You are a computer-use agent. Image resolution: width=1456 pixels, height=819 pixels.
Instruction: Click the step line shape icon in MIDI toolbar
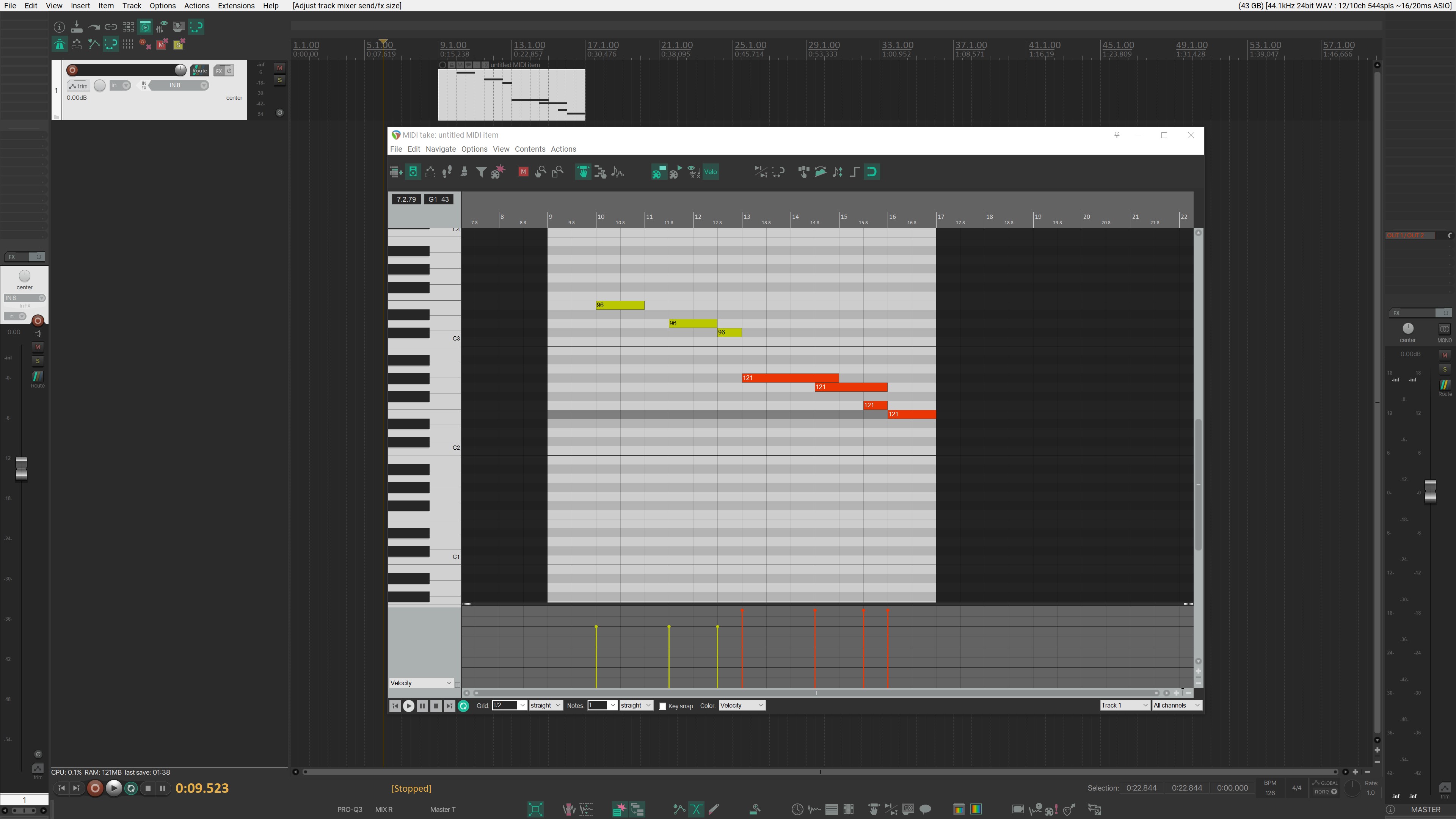[855, 172]
